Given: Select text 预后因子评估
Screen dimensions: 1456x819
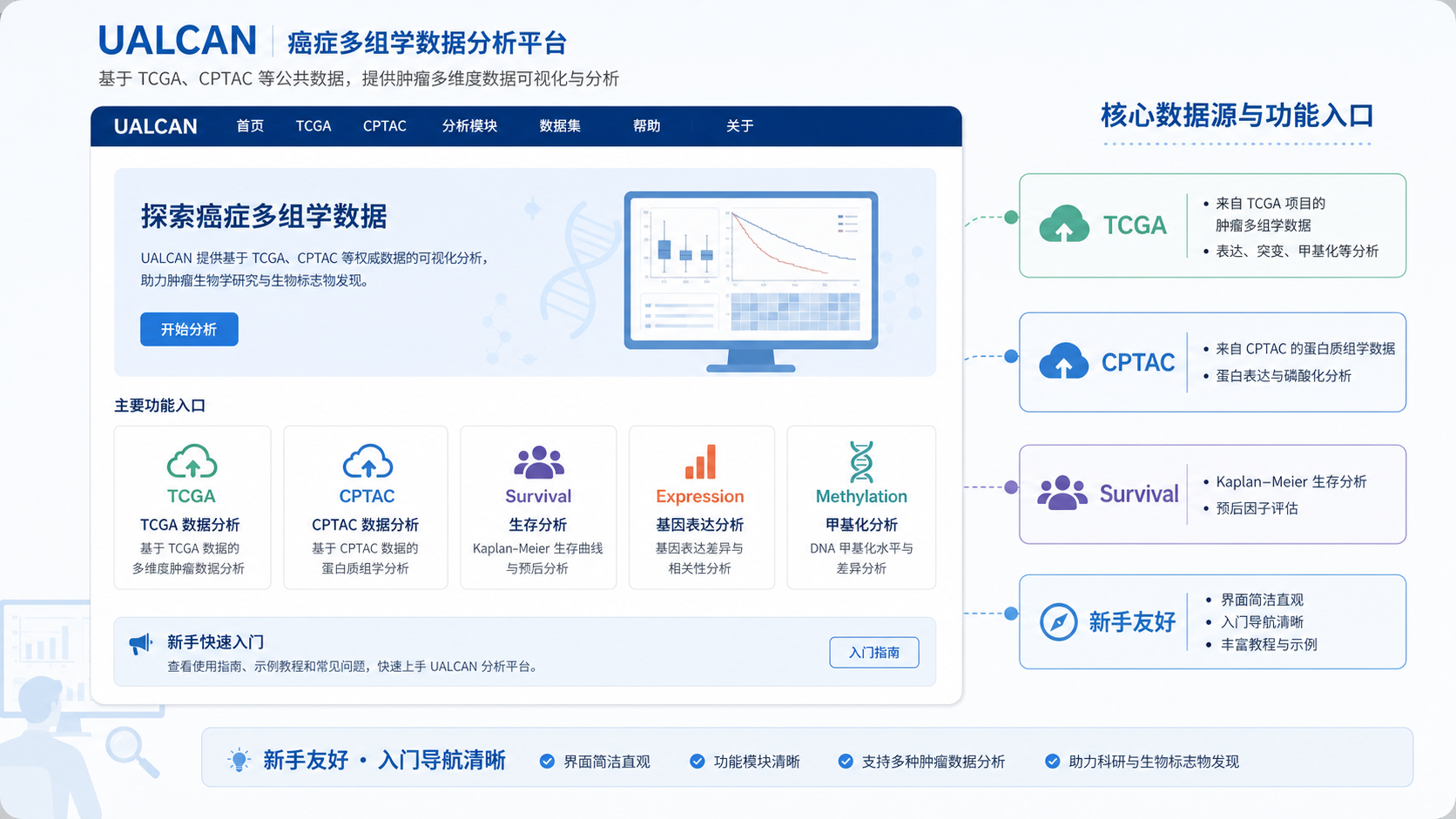Looking at the screenshot, I should pyautogui.click(x=1257, y=508).
